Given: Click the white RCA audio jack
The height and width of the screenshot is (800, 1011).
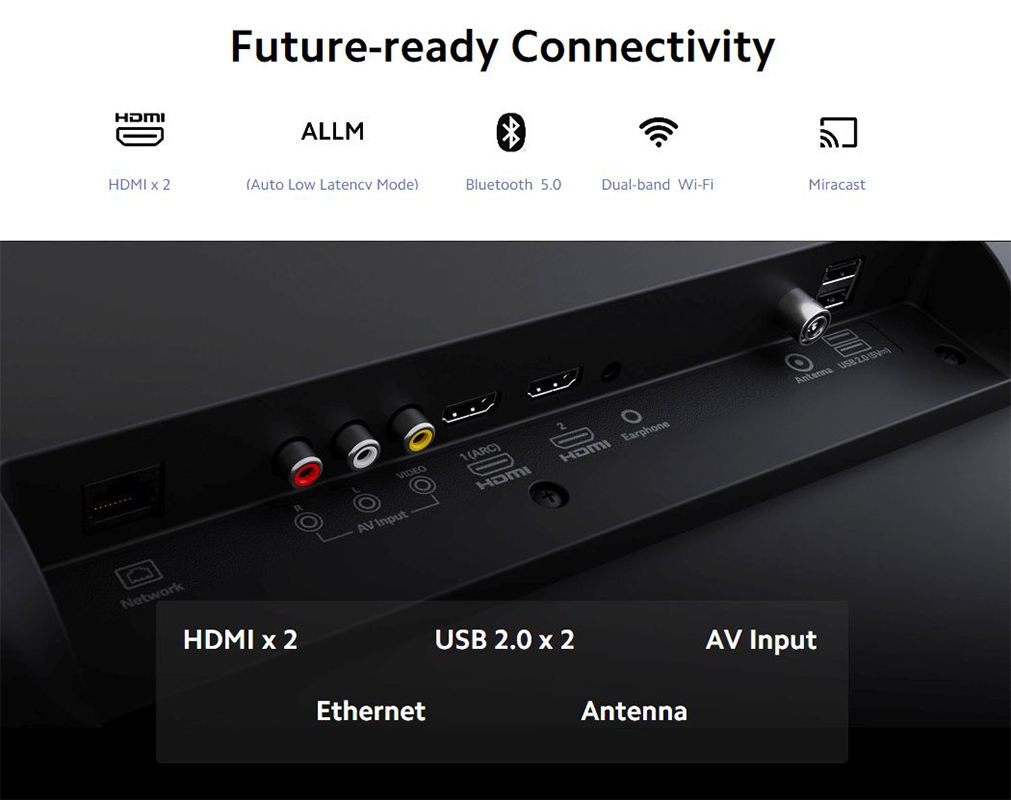Looking at the screenshot, I should click(x=358, y=447).
